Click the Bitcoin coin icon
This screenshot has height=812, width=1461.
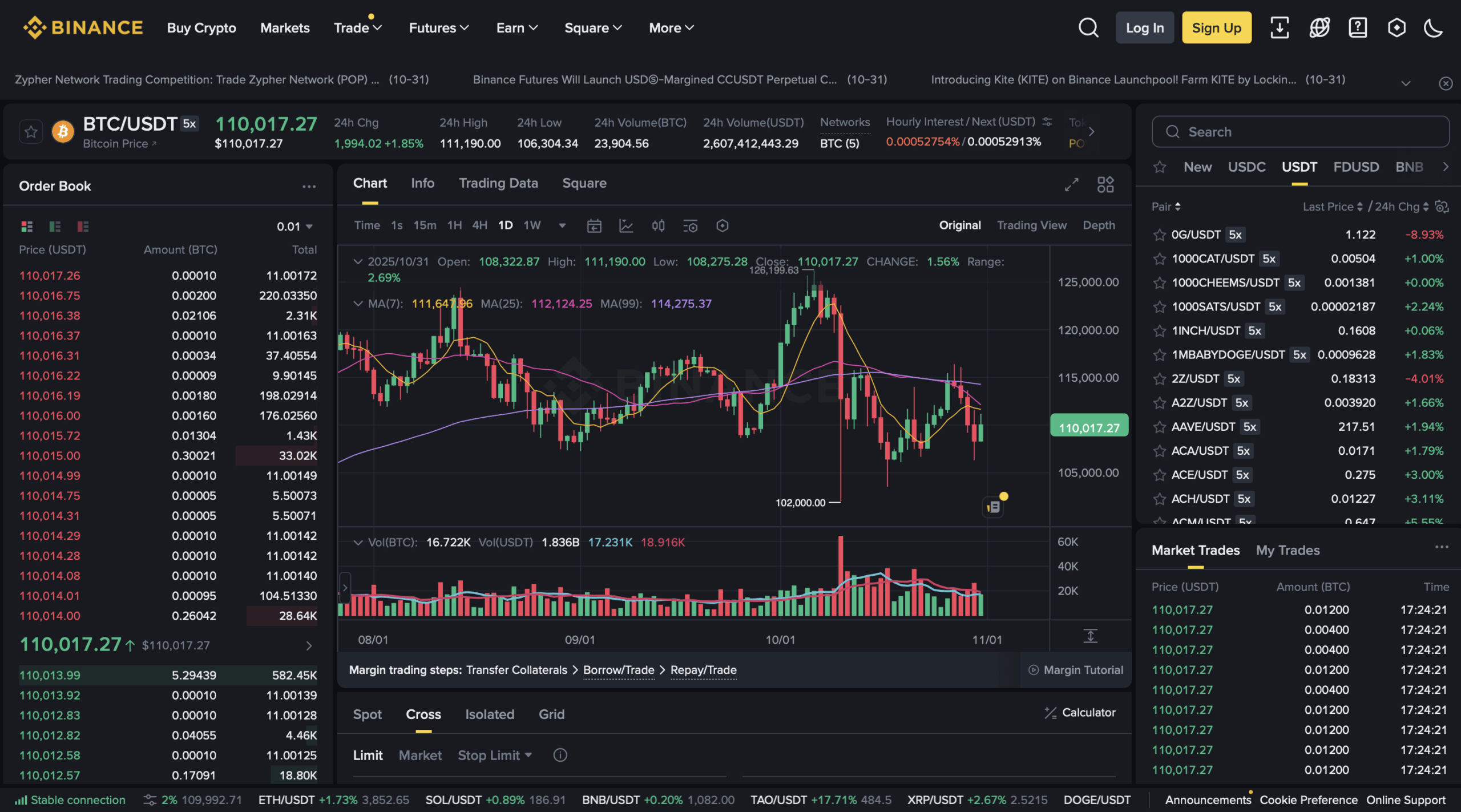coord(63,132)
